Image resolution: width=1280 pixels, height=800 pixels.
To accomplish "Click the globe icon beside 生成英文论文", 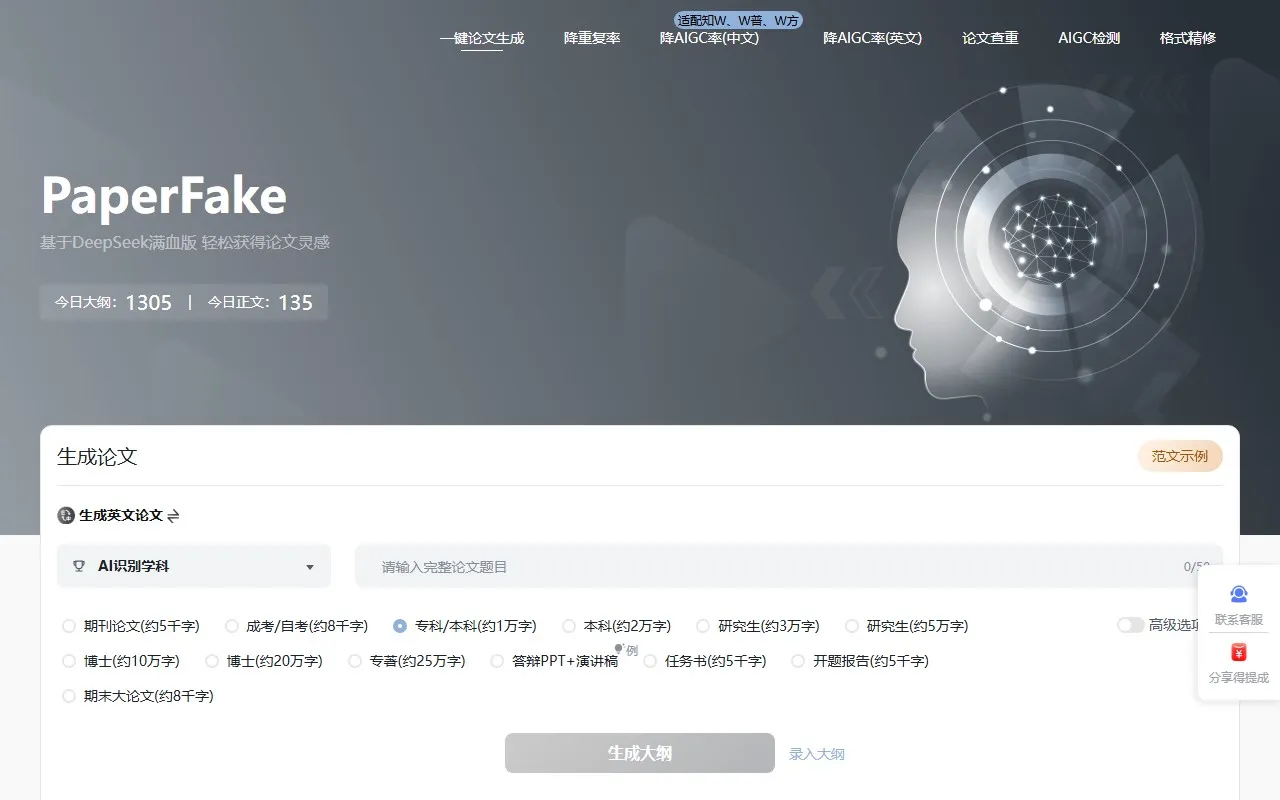I will [66, 516].
